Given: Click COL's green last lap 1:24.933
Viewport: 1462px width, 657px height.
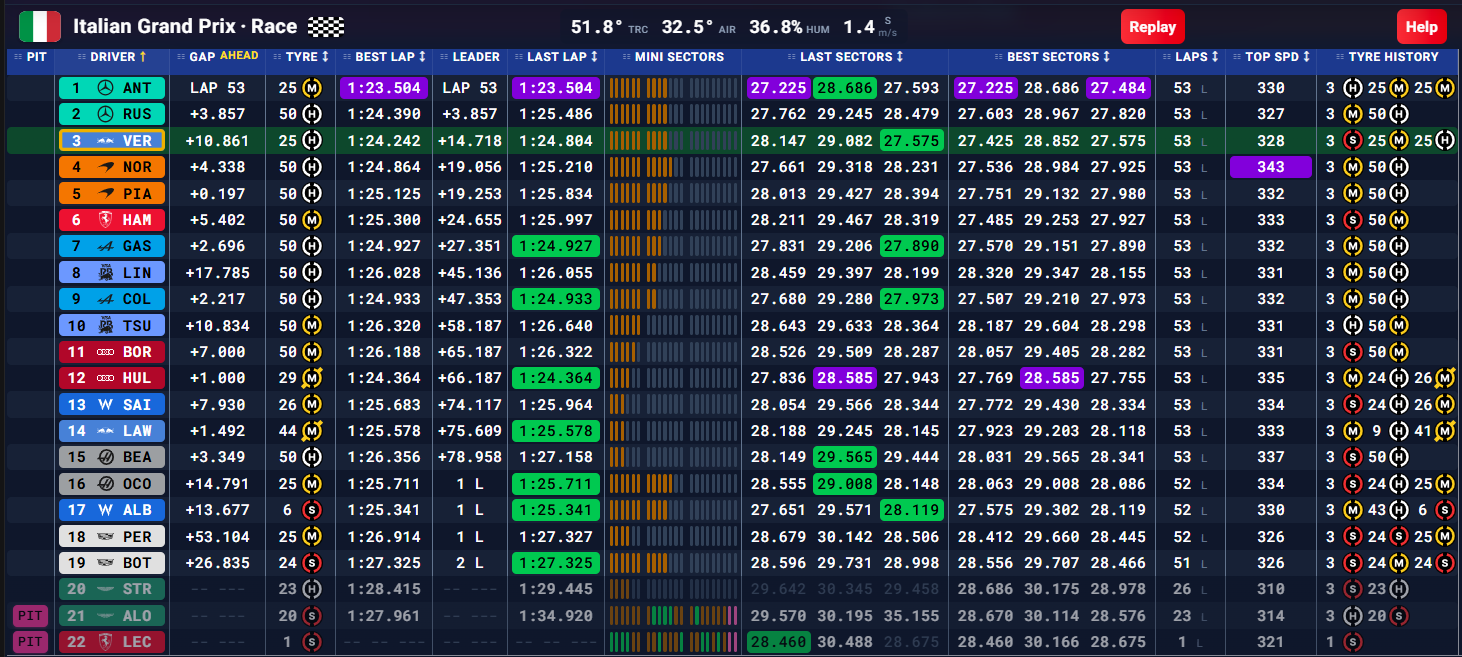Looking at the screenshot, I should tap(555, 298).
